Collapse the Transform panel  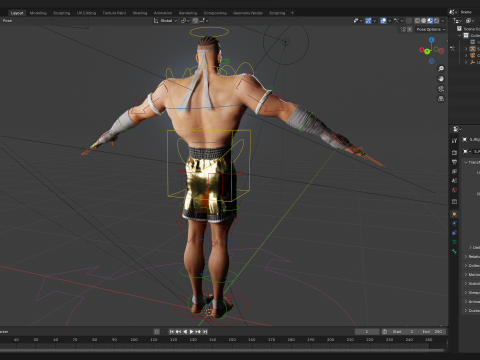coord(466,162)
